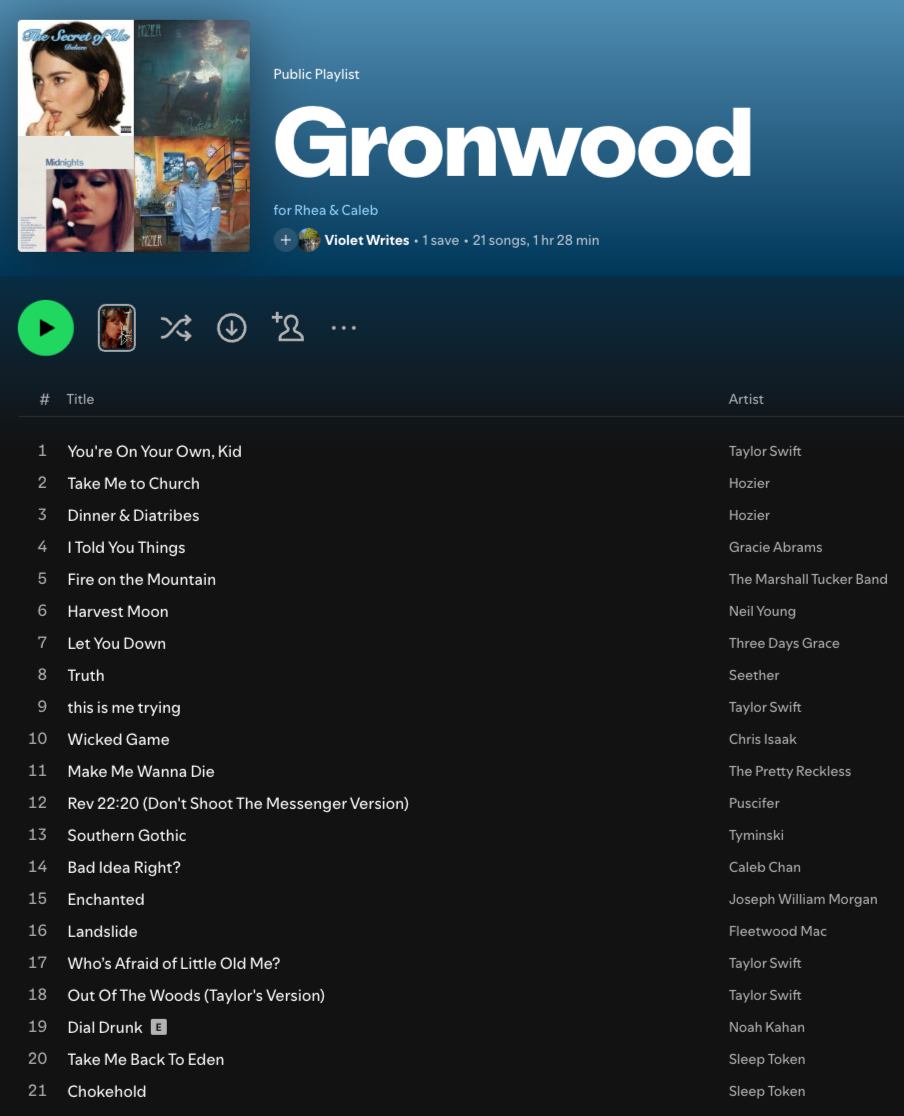
Task: Open the playlist cover collage image
Action: (x=134, y=136)
